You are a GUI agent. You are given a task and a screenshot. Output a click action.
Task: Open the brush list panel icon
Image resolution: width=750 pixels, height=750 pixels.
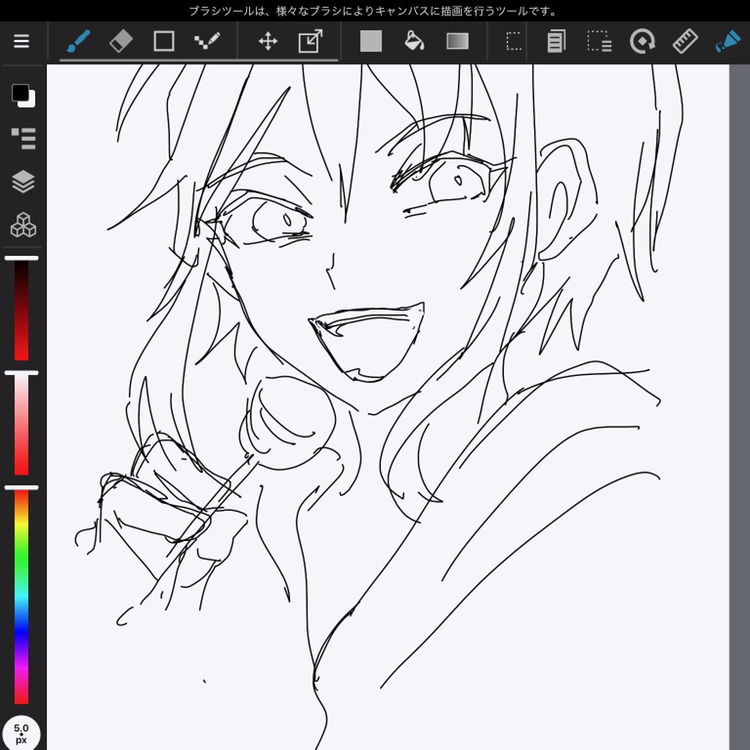23,139
